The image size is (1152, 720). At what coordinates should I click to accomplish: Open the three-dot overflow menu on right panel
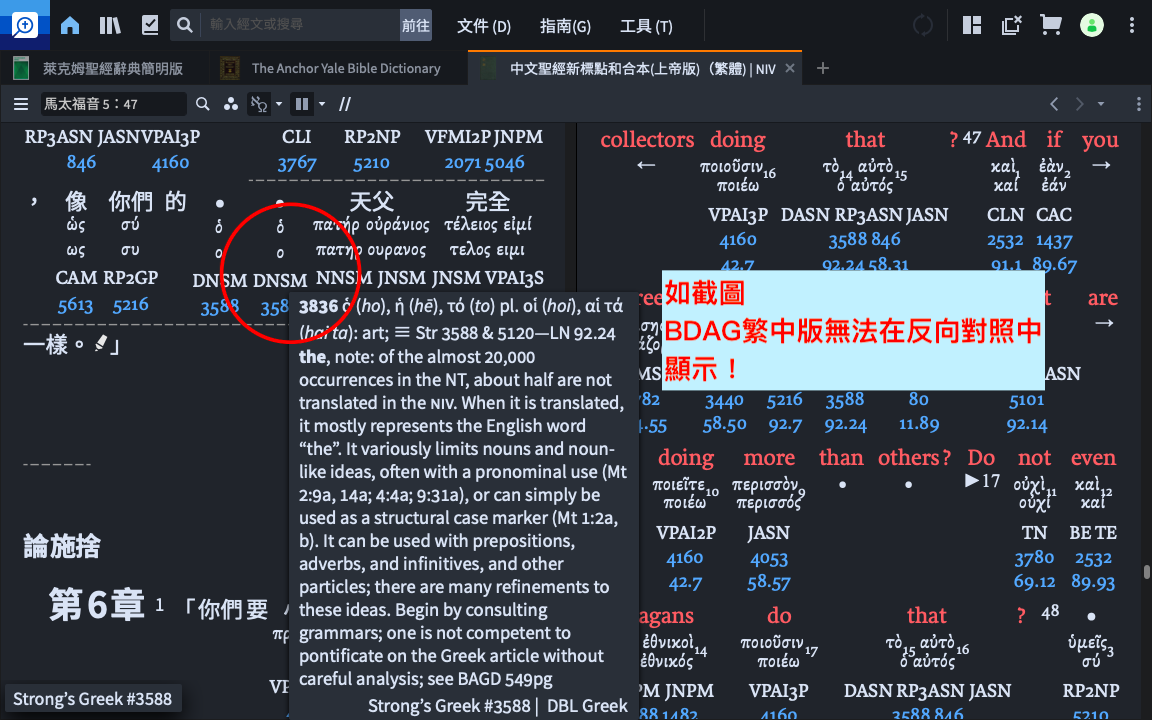click(x=1137, y=104)
